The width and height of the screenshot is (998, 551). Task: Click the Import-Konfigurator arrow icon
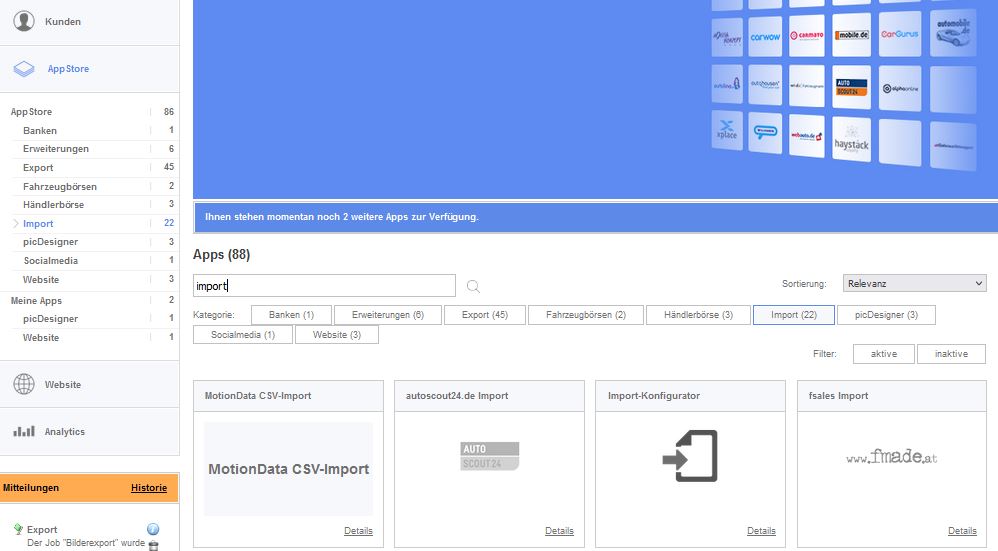point(690,456)
